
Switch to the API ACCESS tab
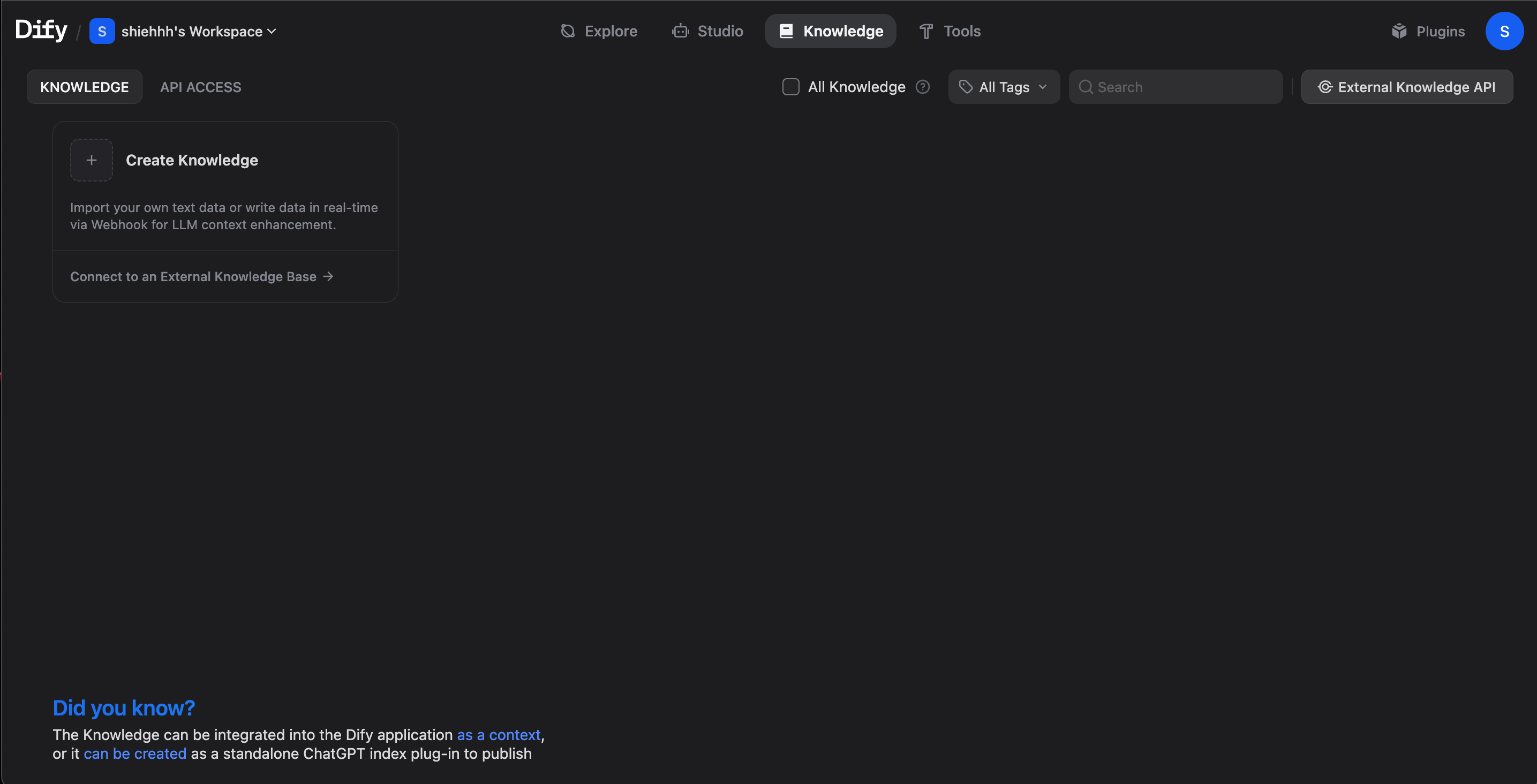click(200, 87)
